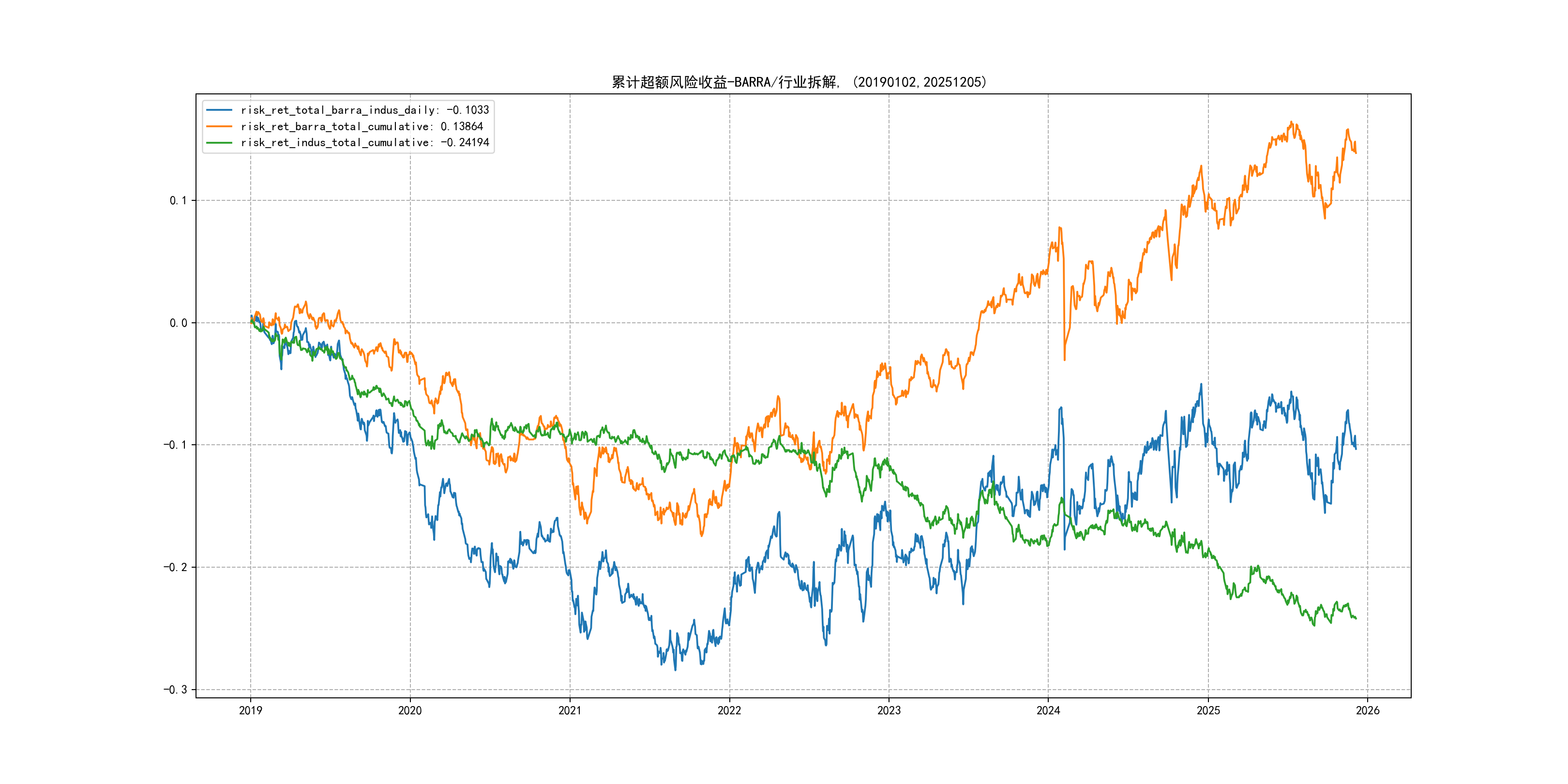The height and width of the screenshot is (784, 1568).
Task: Click the -0.1 y-axis tick label
Action: tap(175, 445)
